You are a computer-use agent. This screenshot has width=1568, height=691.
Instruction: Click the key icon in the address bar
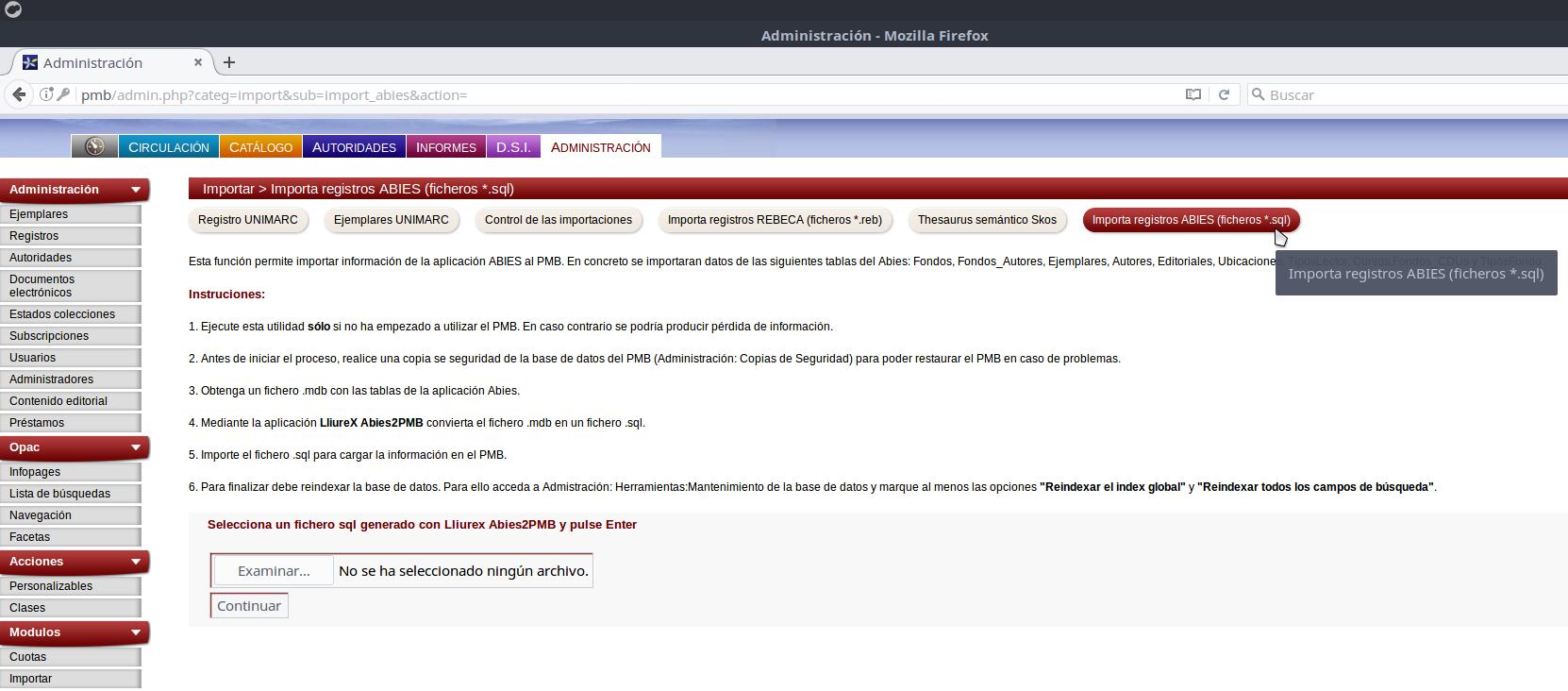63,94
